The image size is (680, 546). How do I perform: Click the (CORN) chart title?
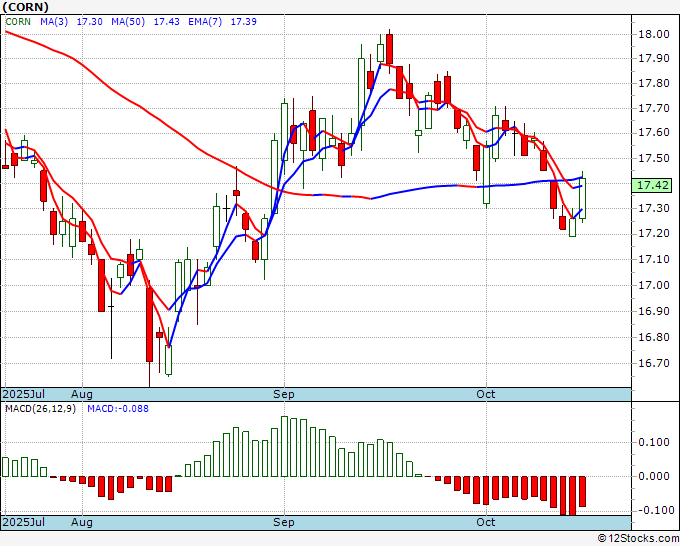(x=26, y=7)
